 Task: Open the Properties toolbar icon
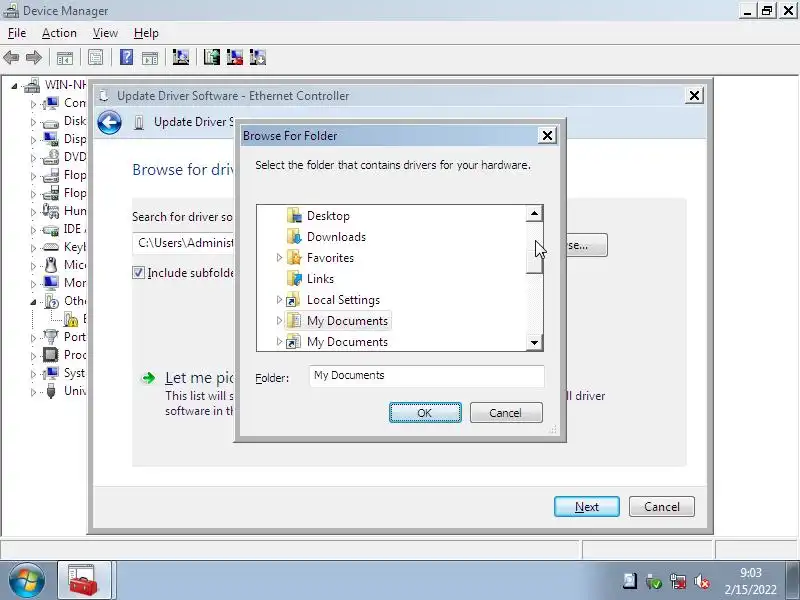(95, 57)
